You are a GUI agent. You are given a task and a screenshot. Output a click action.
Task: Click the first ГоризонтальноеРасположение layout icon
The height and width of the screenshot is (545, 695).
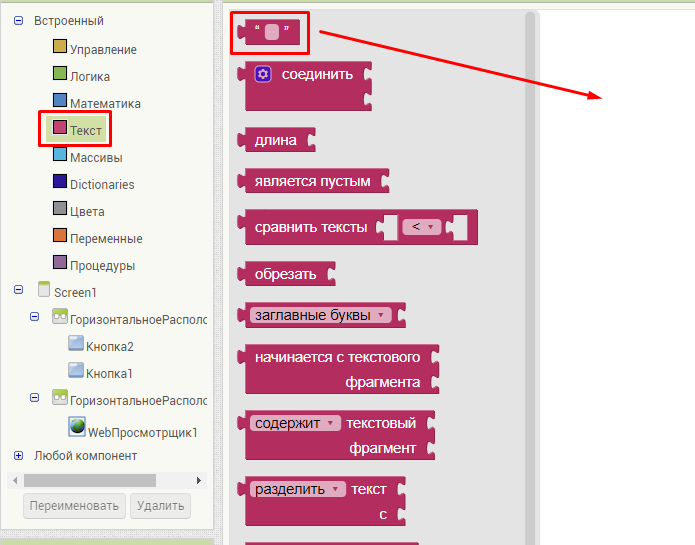[59, 318]
